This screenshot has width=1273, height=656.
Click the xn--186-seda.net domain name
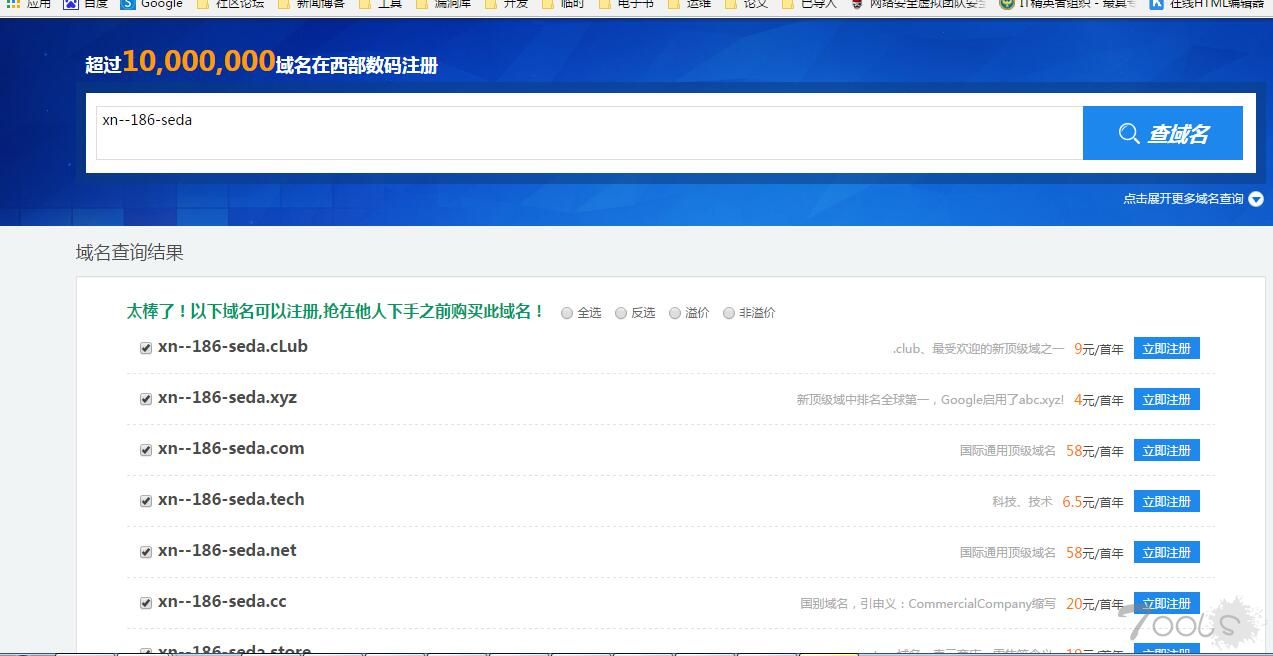[x=227, y=550]
